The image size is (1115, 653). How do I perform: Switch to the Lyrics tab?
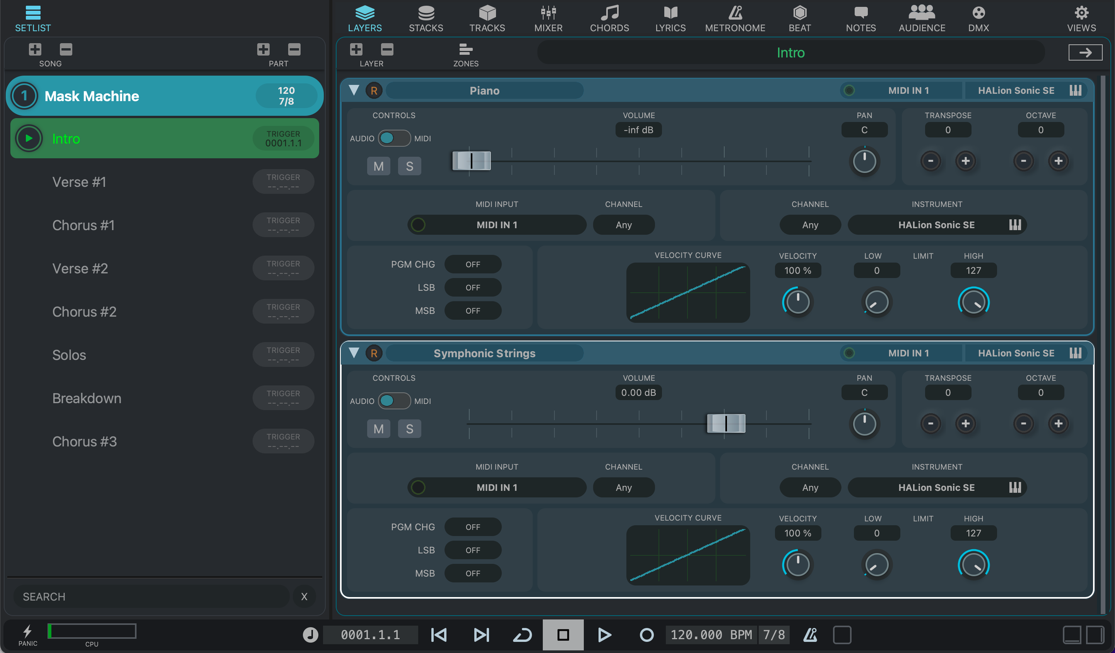(670, 18)
